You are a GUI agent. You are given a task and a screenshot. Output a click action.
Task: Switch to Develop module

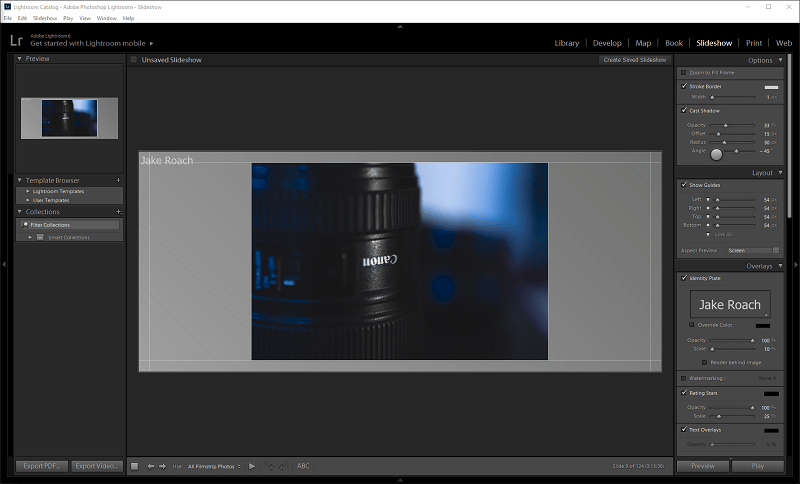[x=607, y=43]
